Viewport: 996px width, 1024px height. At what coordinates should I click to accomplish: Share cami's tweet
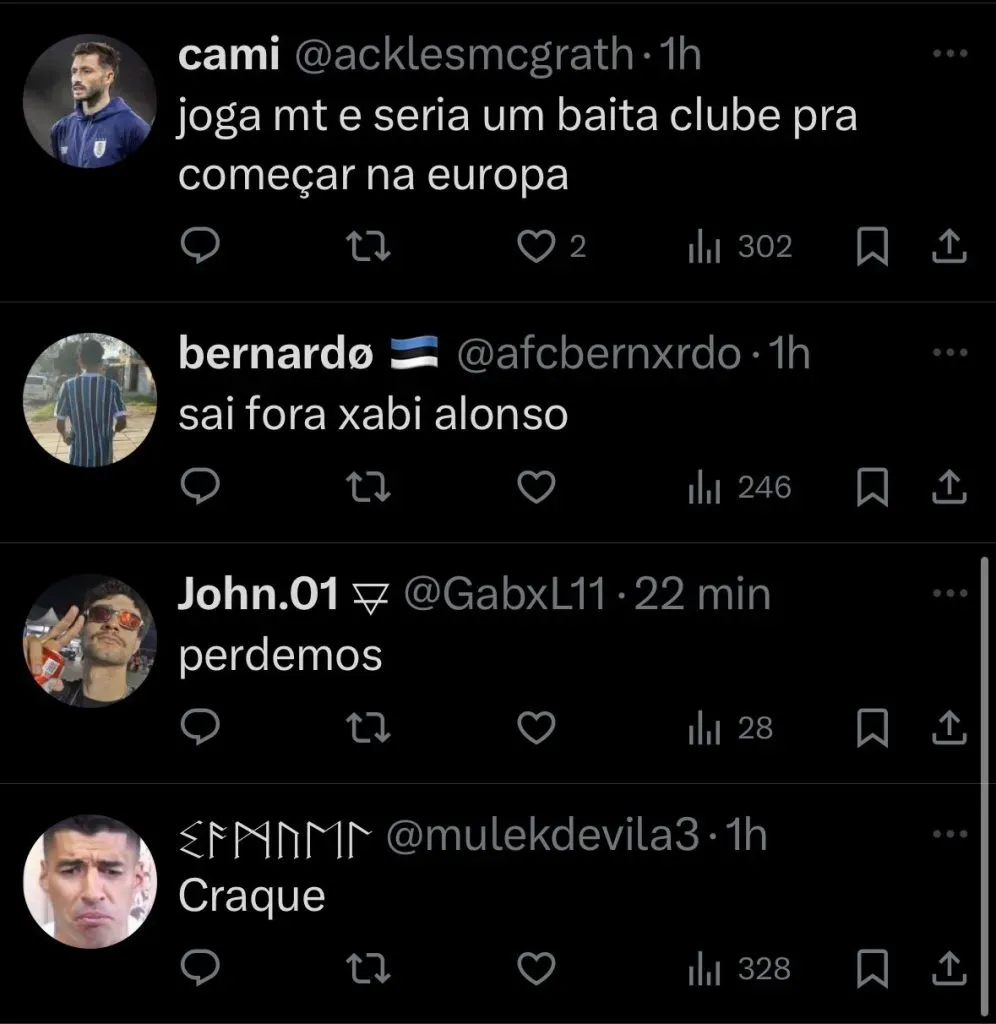(948, 247)
